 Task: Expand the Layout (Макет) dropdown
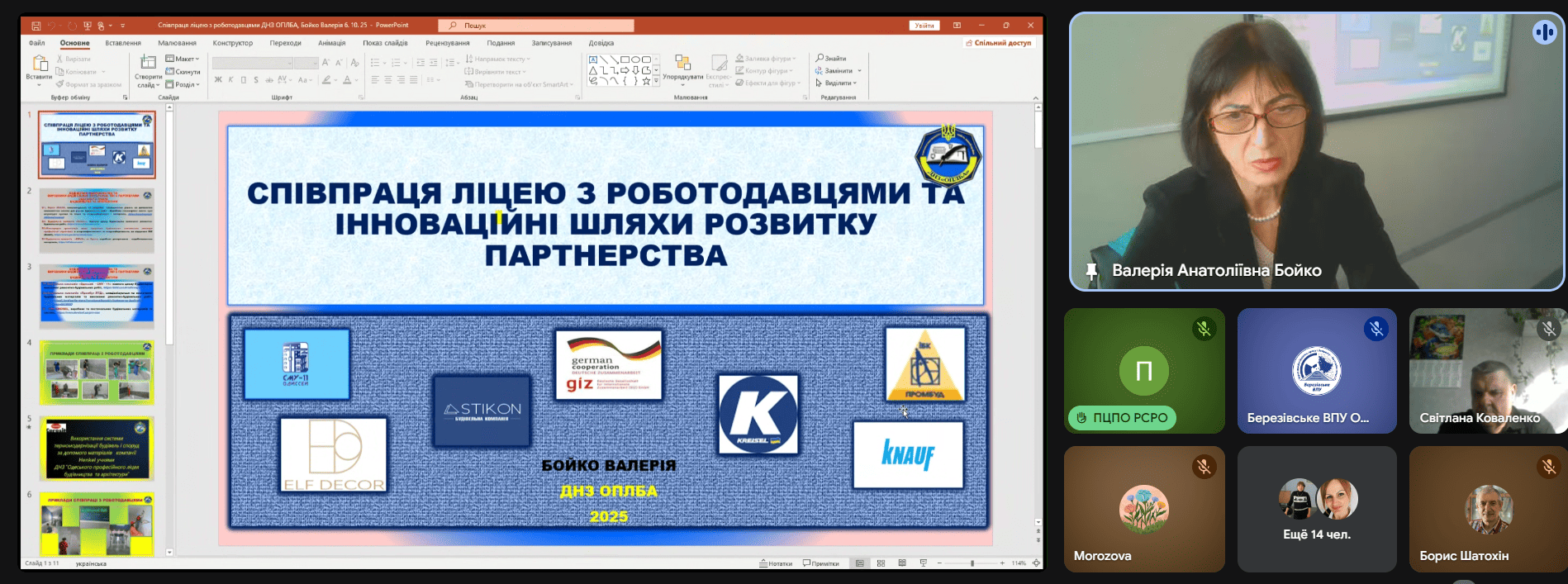183,59
